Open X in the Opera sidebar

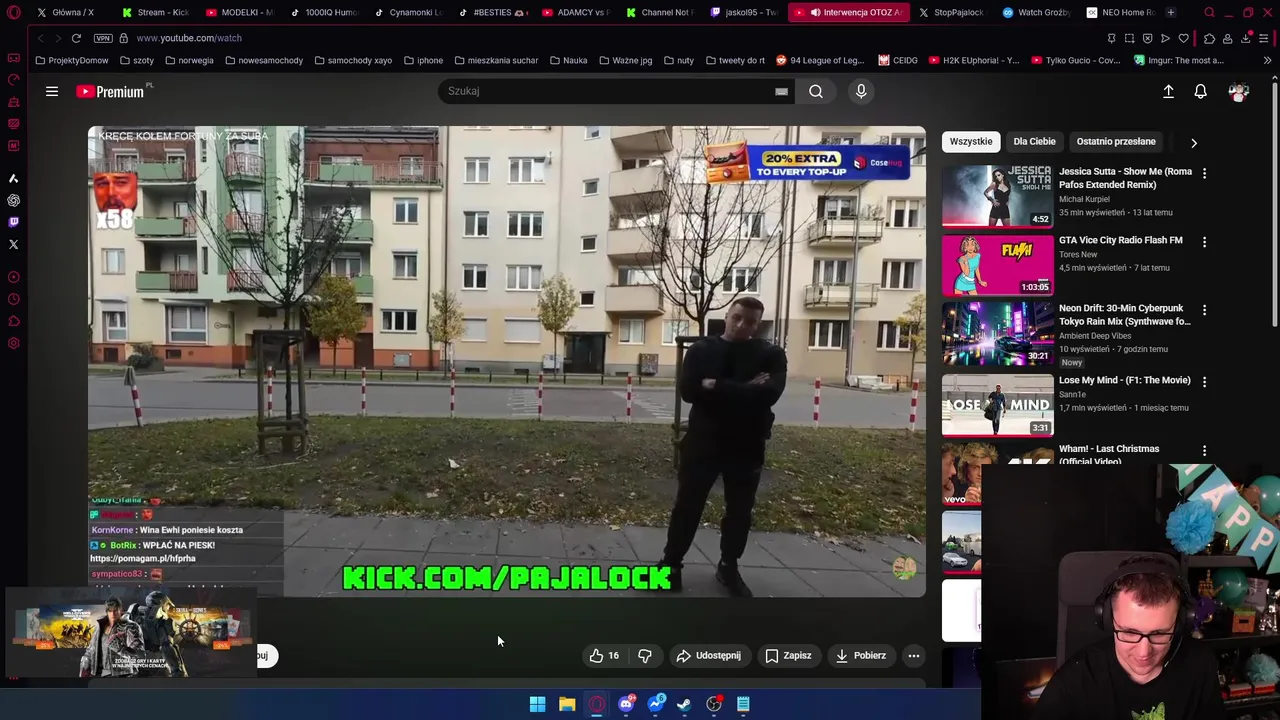13,244
